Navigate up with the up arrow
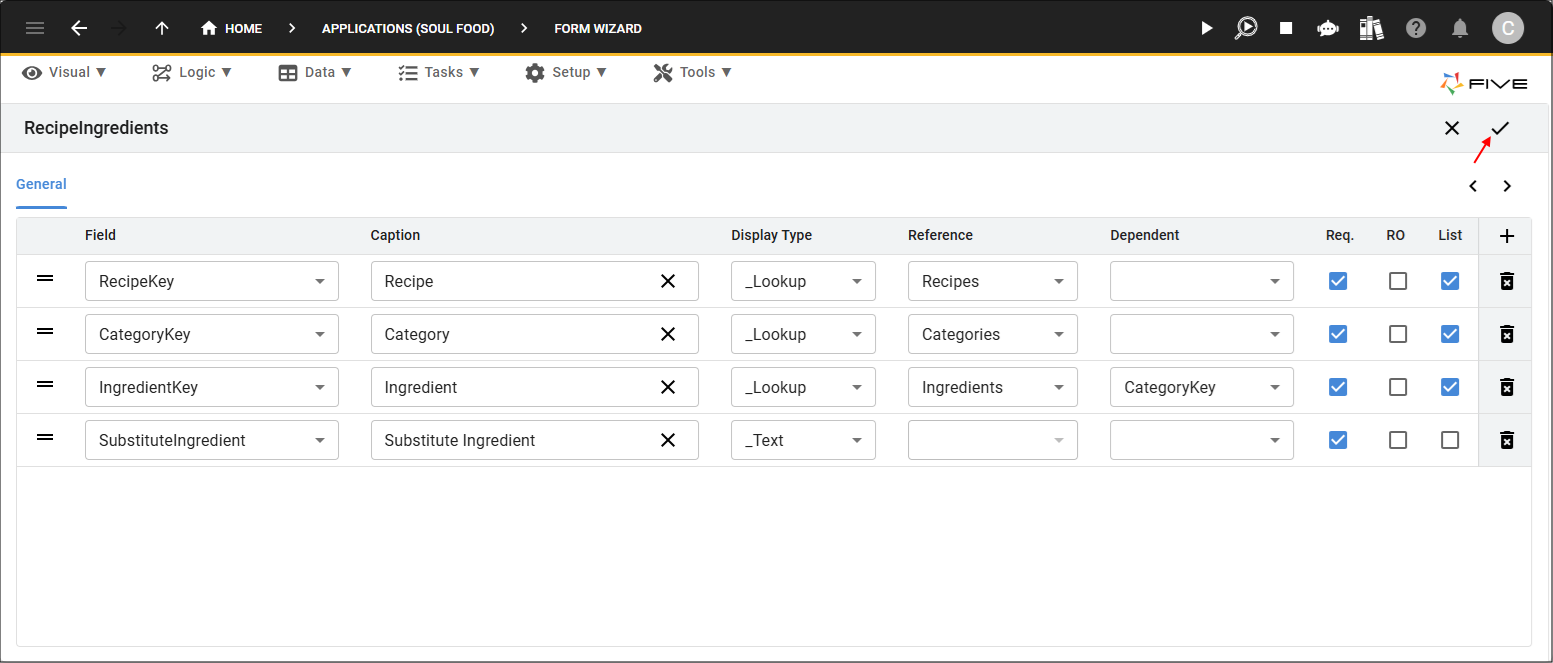This screenshot has width=1553, height=663. pyautogui.click(x=162, y=28)
